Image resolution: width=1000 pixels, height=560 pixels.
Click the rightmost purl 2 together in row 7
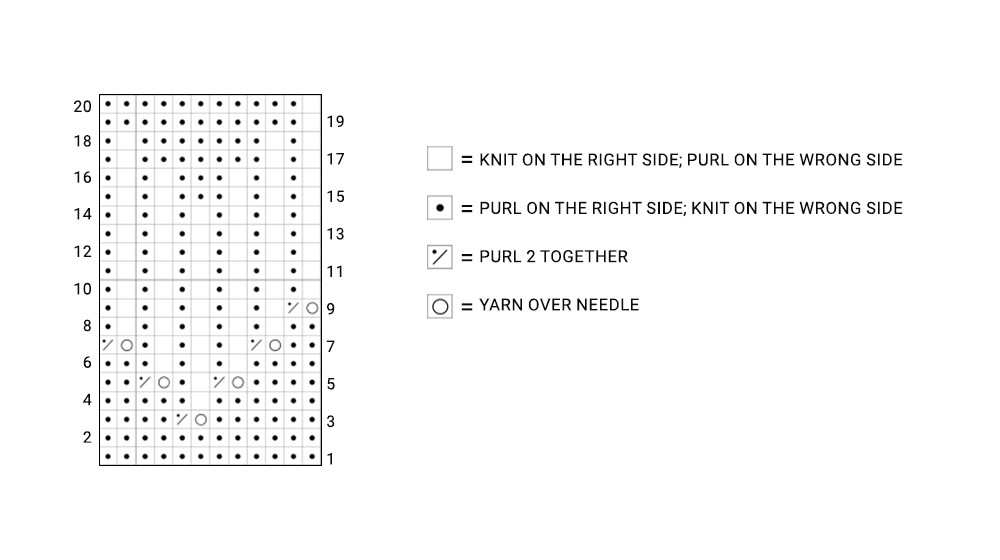click(x=256, y=345)
